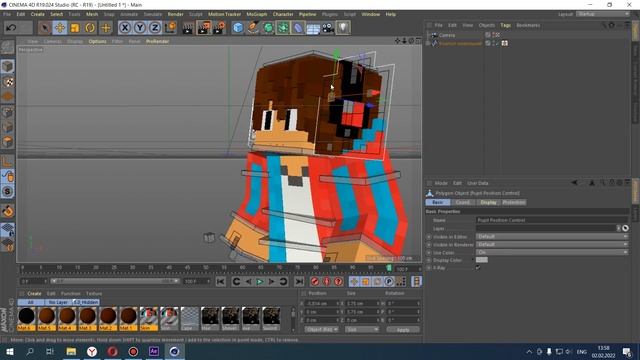Click the Coordinate System icon
Image resolution: width=640 pixels, height=360 pixels.
170,28
